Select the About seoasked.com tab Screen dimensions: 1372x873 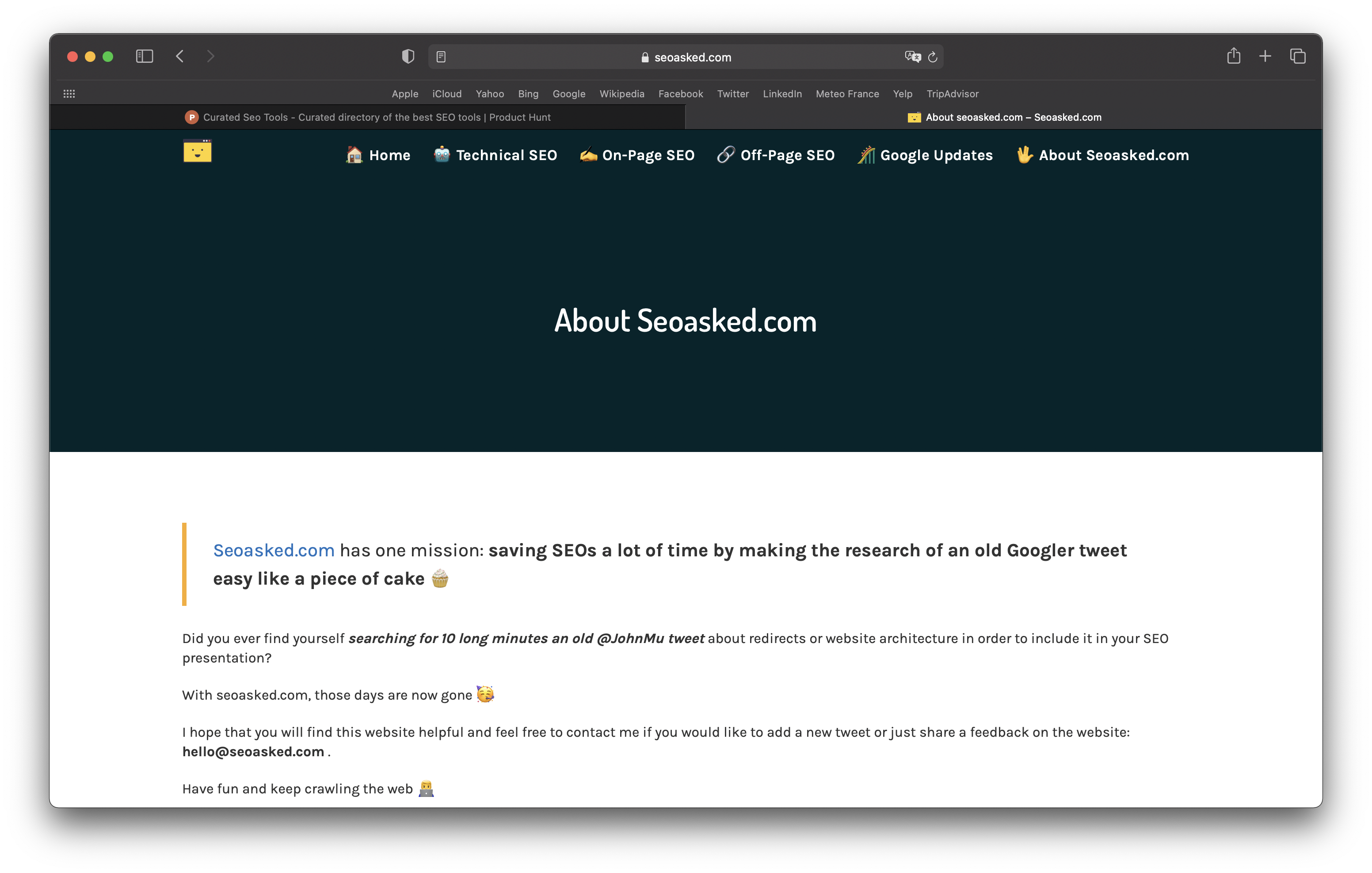point(1004,118)
